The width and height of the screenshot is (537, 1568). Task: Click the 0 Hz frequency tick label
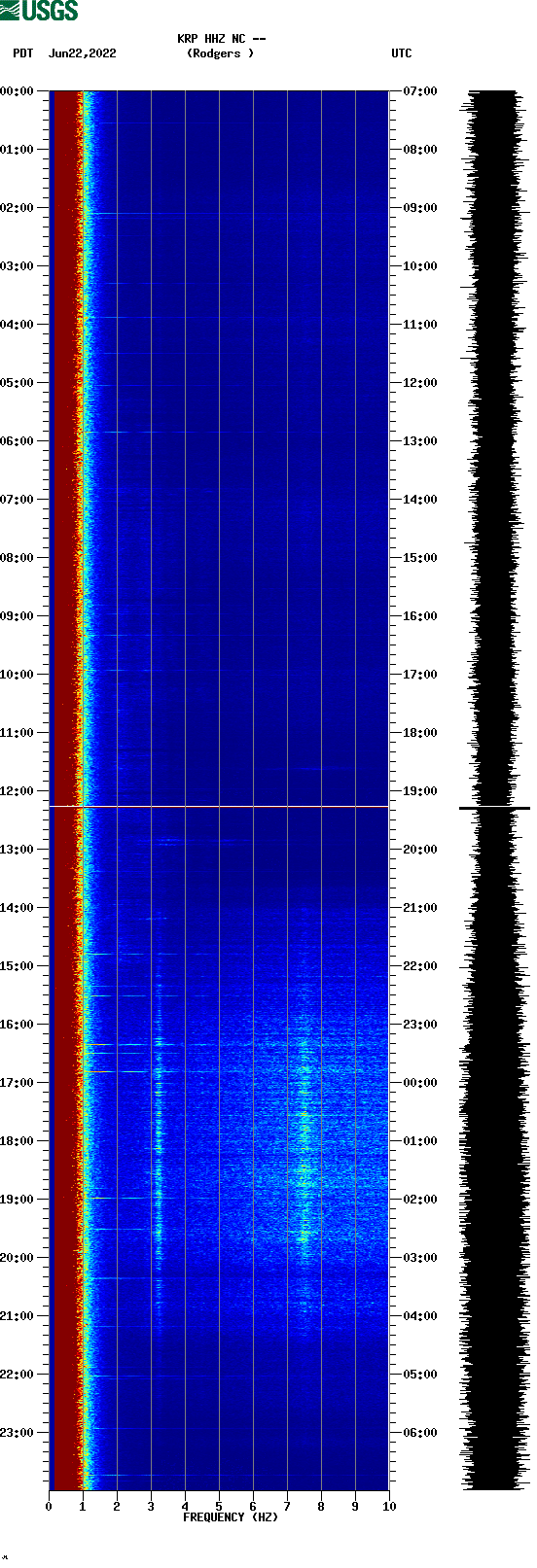[x=49, y=1507]
